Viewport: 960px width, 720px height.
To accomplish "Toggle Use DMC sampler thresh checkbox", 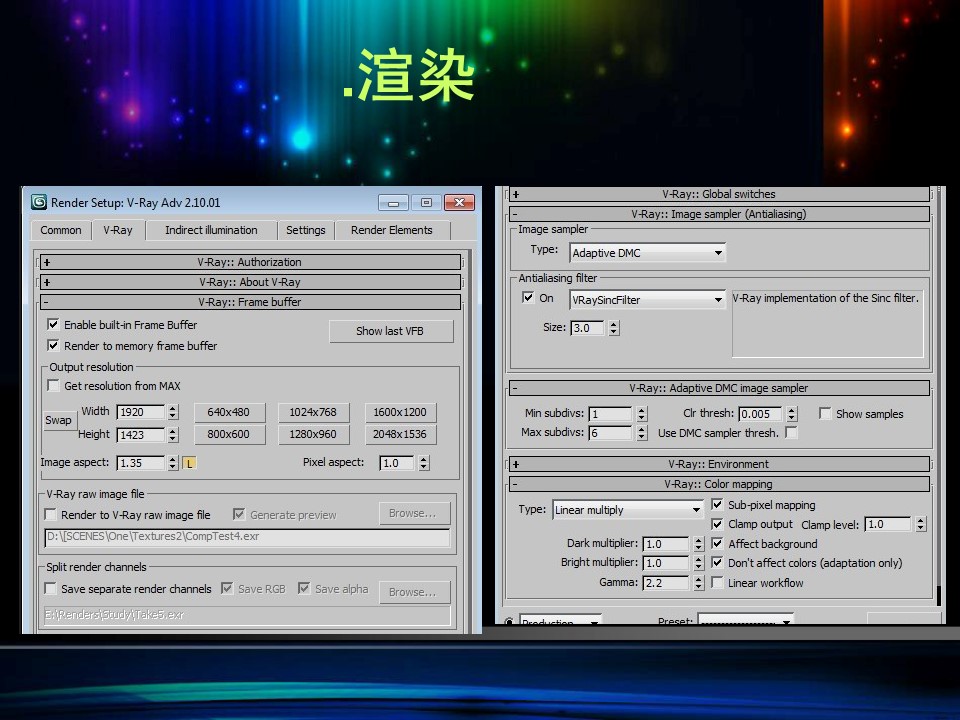I will pos(791,433).
